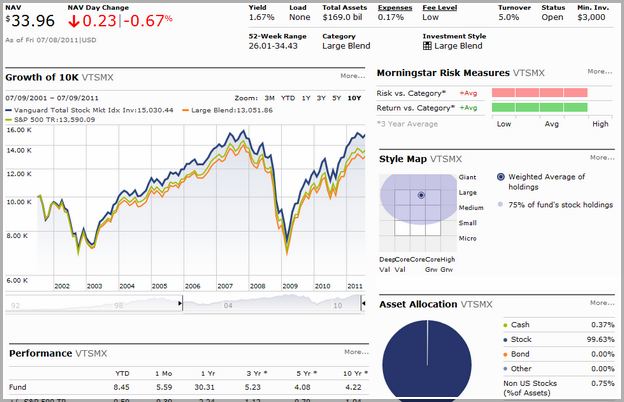Click the asset allocation pie chart
624x402 pixels.
point(427,363)
